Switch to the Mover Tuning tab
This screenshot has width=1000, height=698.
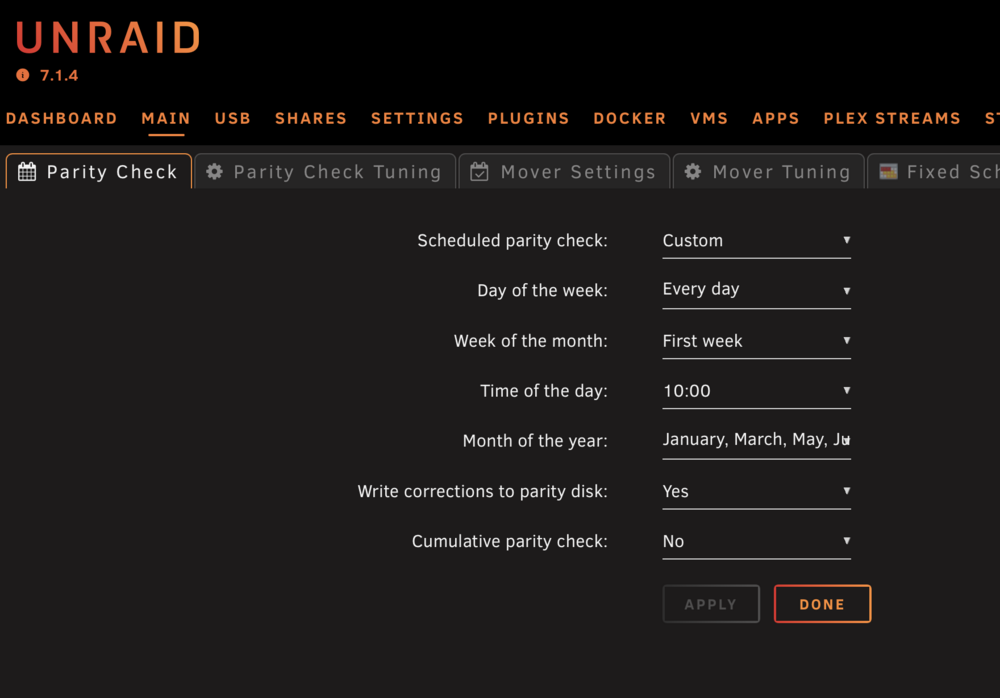tap(768, 172)
